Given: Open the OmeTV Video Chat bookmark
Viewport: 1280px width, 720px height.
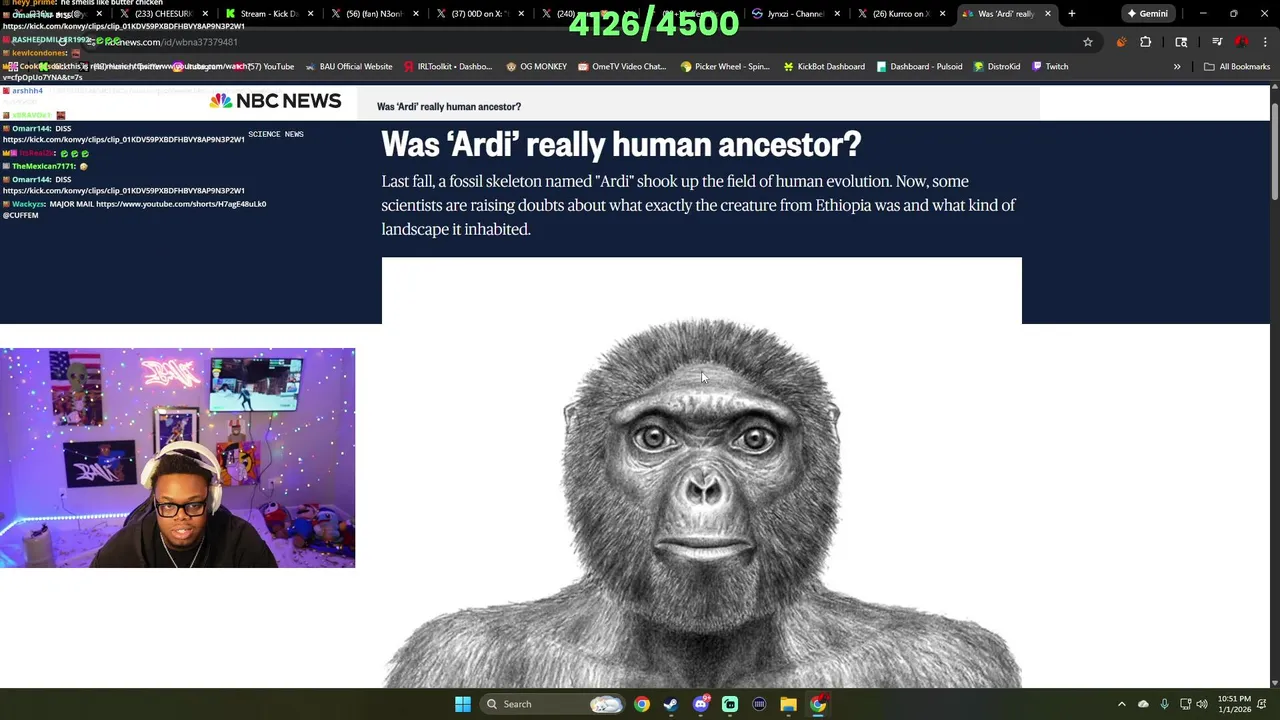Looking at the screenshot, I should click(622, 67).
